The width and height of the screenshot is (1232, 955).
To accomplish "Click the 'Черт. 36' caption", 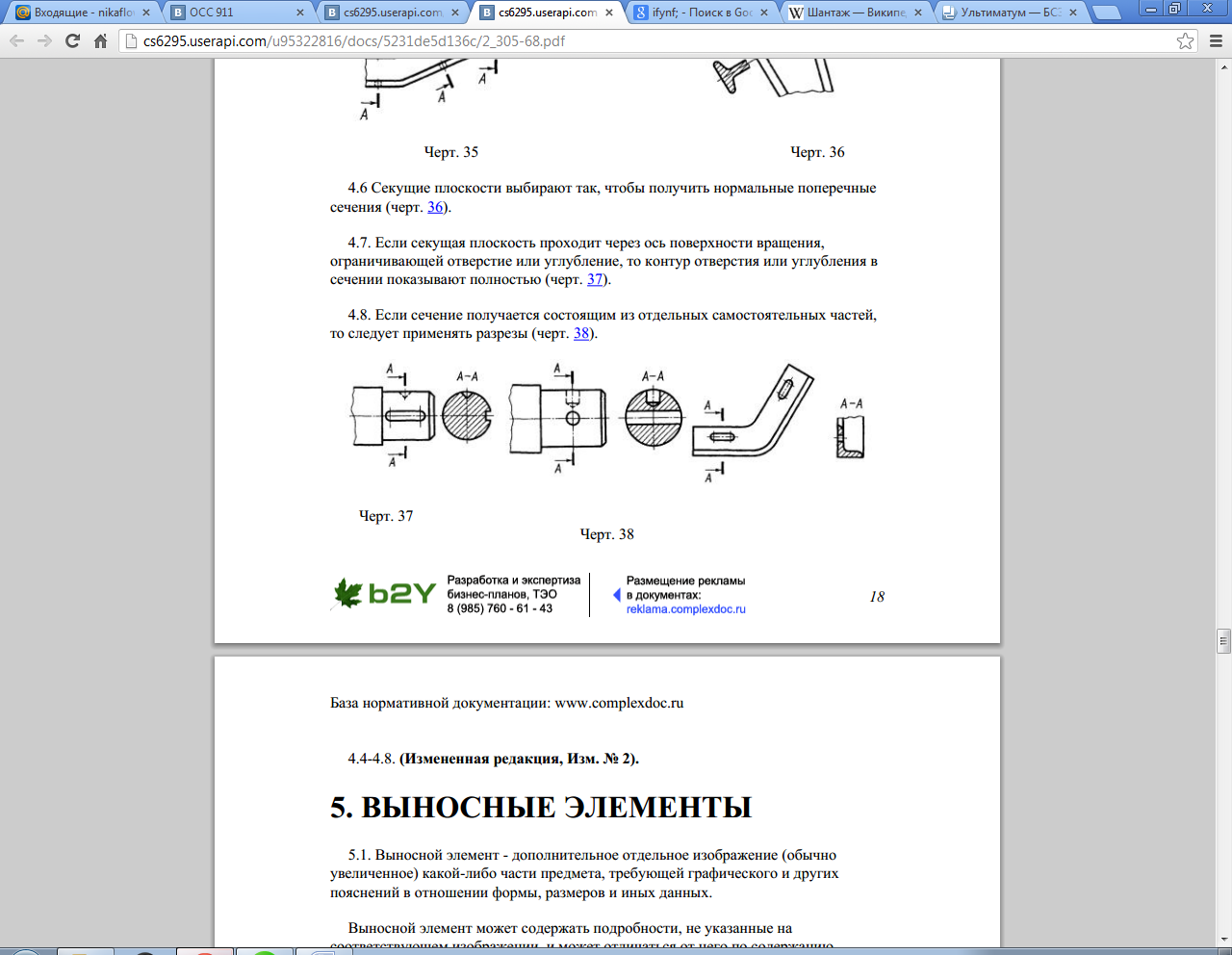I will click(x=817, y=152).
